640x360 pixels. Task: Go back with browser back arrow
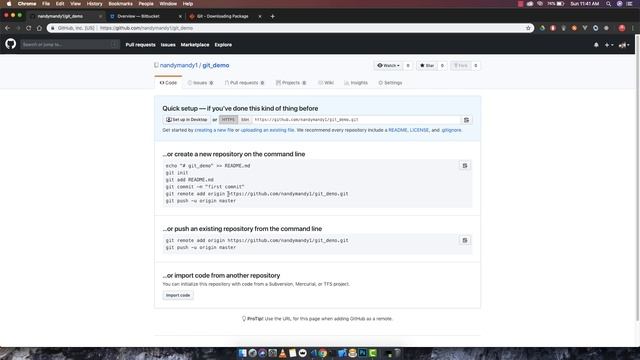click(x=7, y=28)
